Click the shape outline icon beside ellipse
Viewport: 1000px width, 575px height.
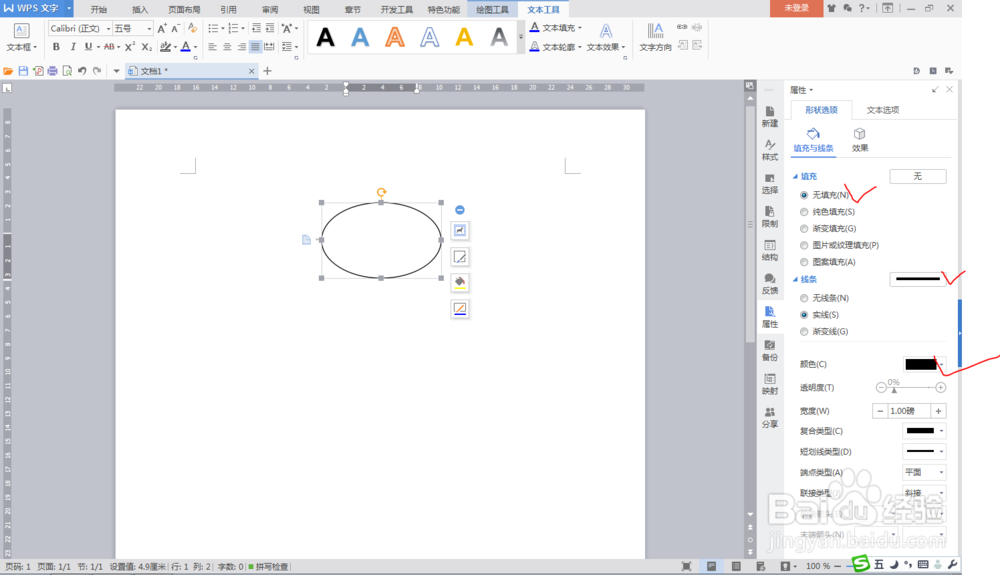coord(460,309)
